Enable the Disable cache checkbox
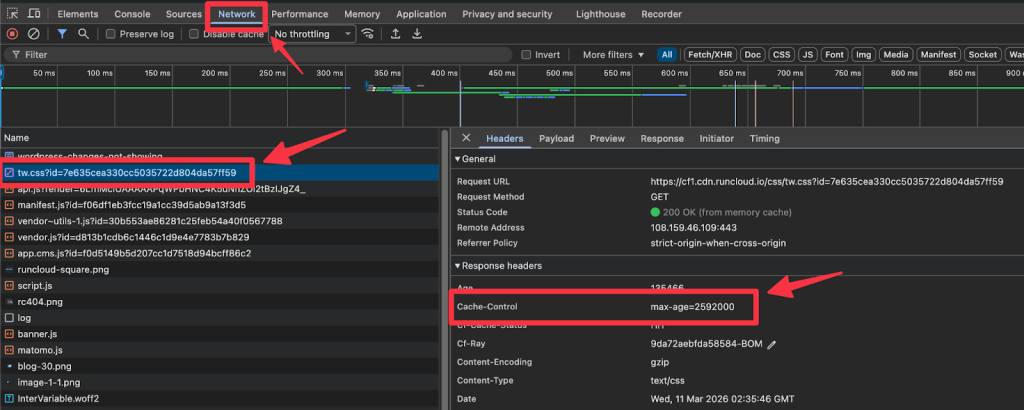This screenshot has height=410, width=1024. point(194,34)
